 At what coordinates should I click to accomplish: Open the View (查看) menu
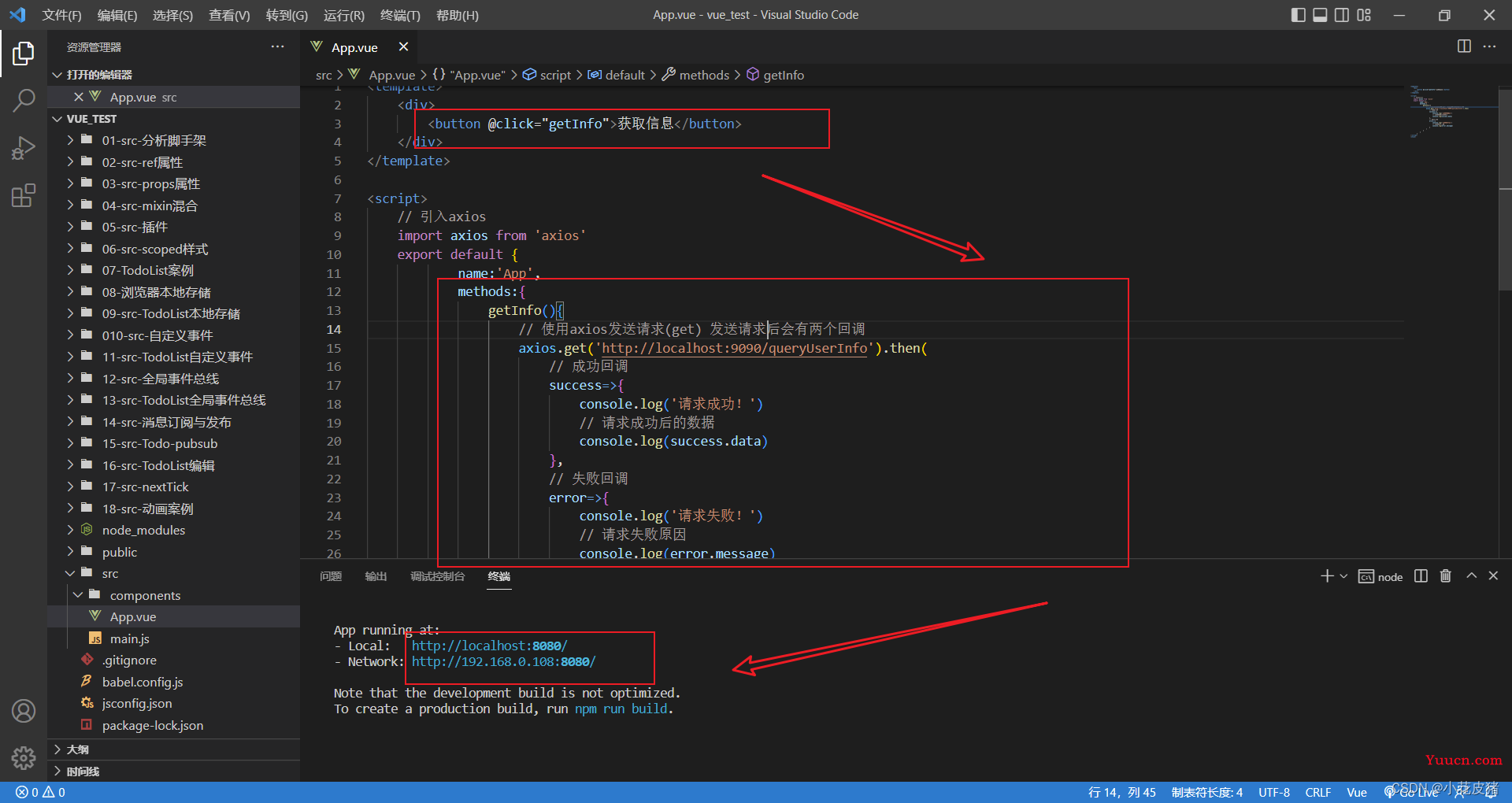point(229,16)
